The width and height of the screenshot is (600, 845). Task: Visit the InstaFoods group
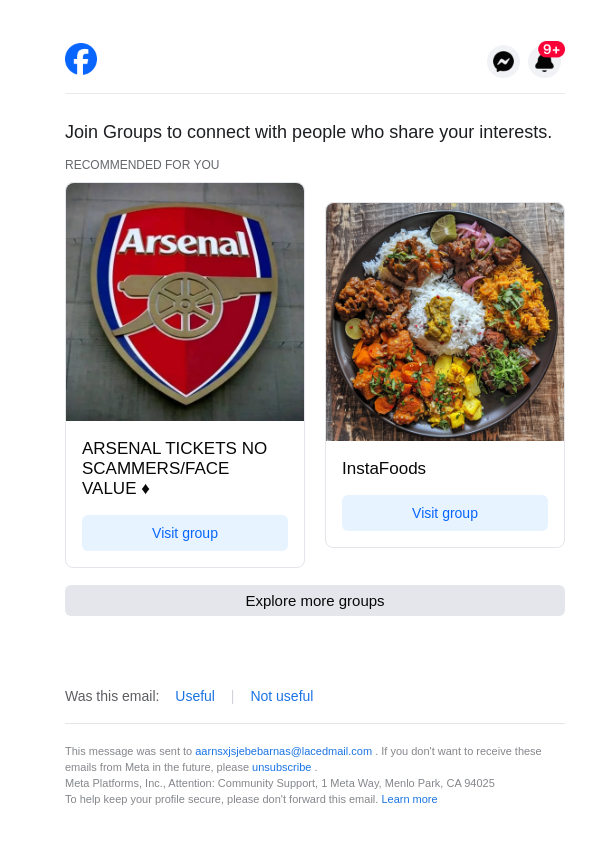pyautogui.click(x=445, y=513)
